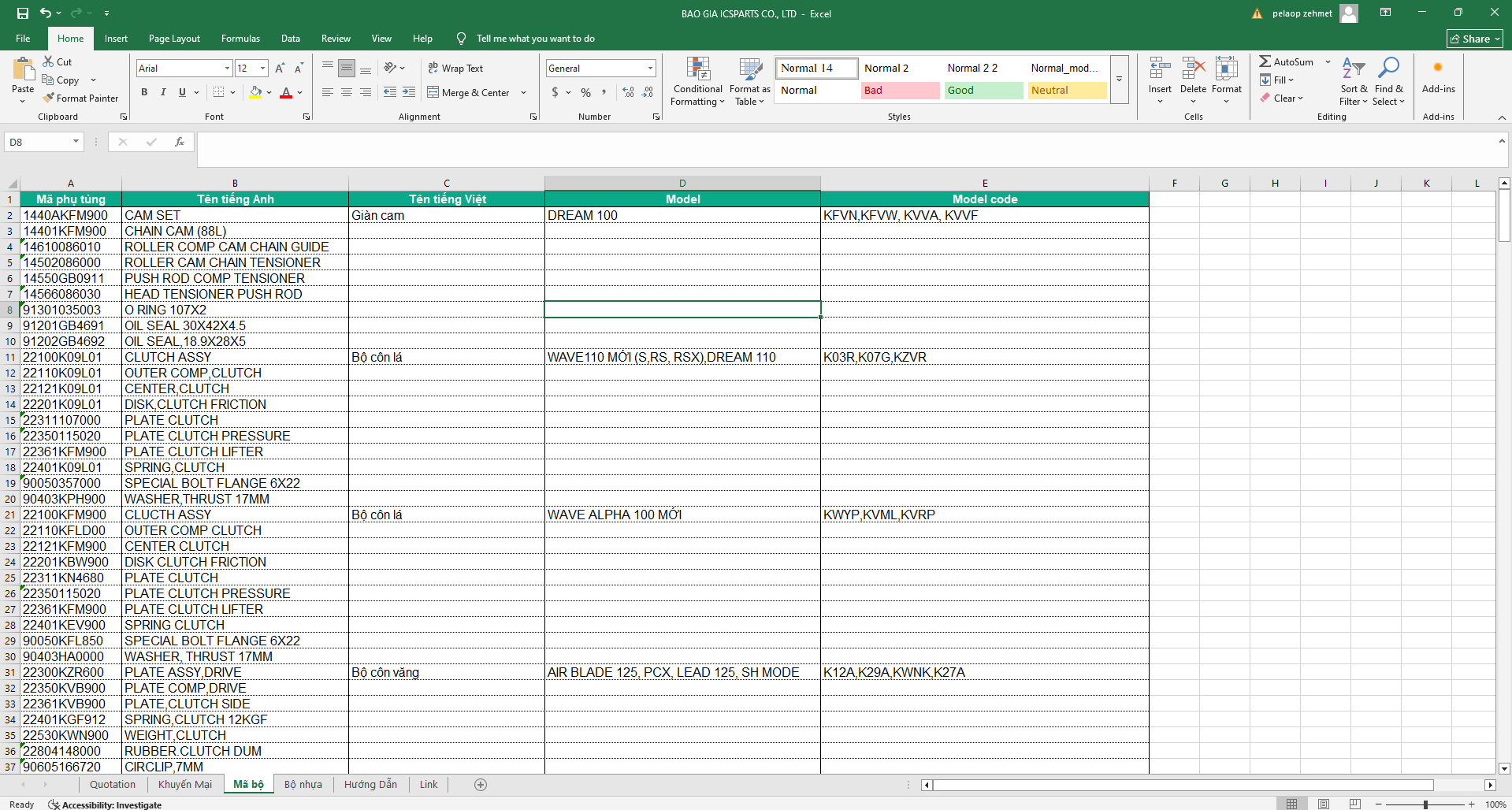Increase font size with large A icon
Screen dimensions: 1512x810
point(280,69)
